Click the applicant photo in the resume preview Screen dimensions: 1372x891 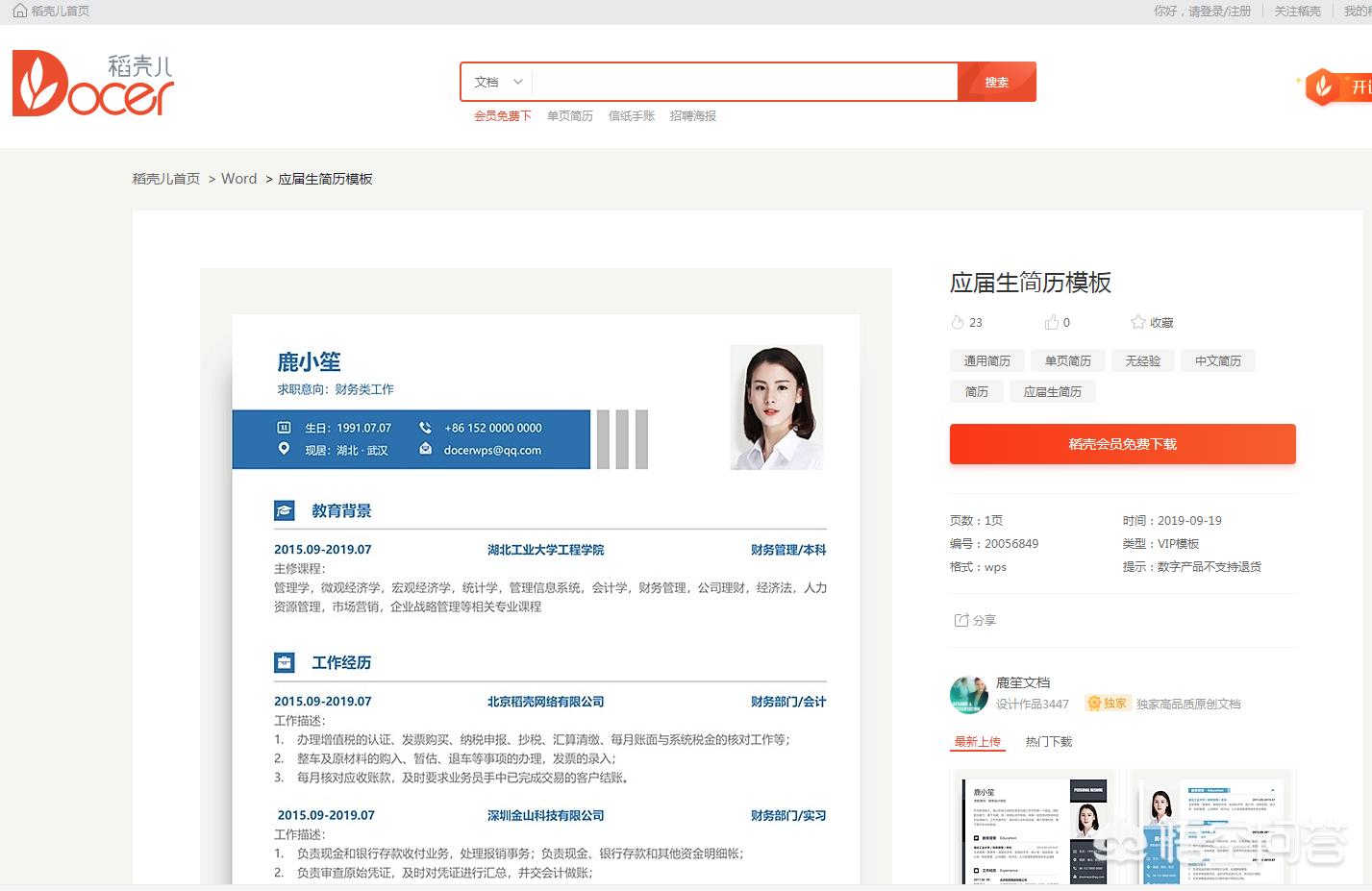[777, 407]
